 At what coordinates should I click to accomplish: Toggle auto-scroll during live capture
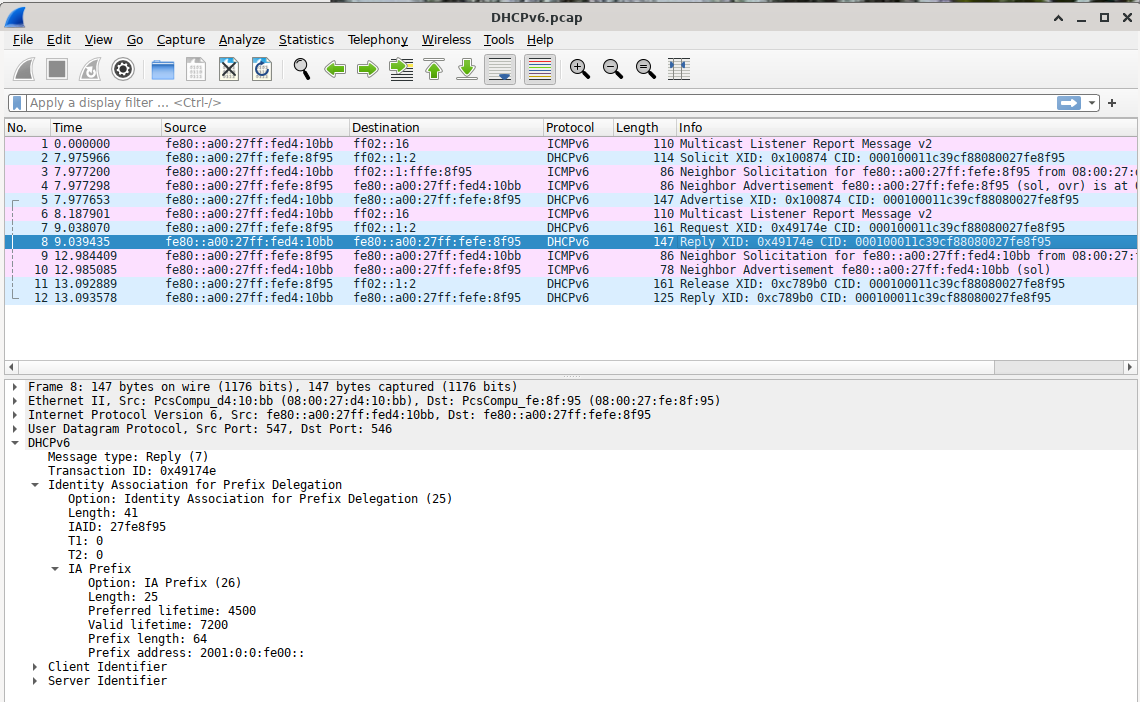500,69
